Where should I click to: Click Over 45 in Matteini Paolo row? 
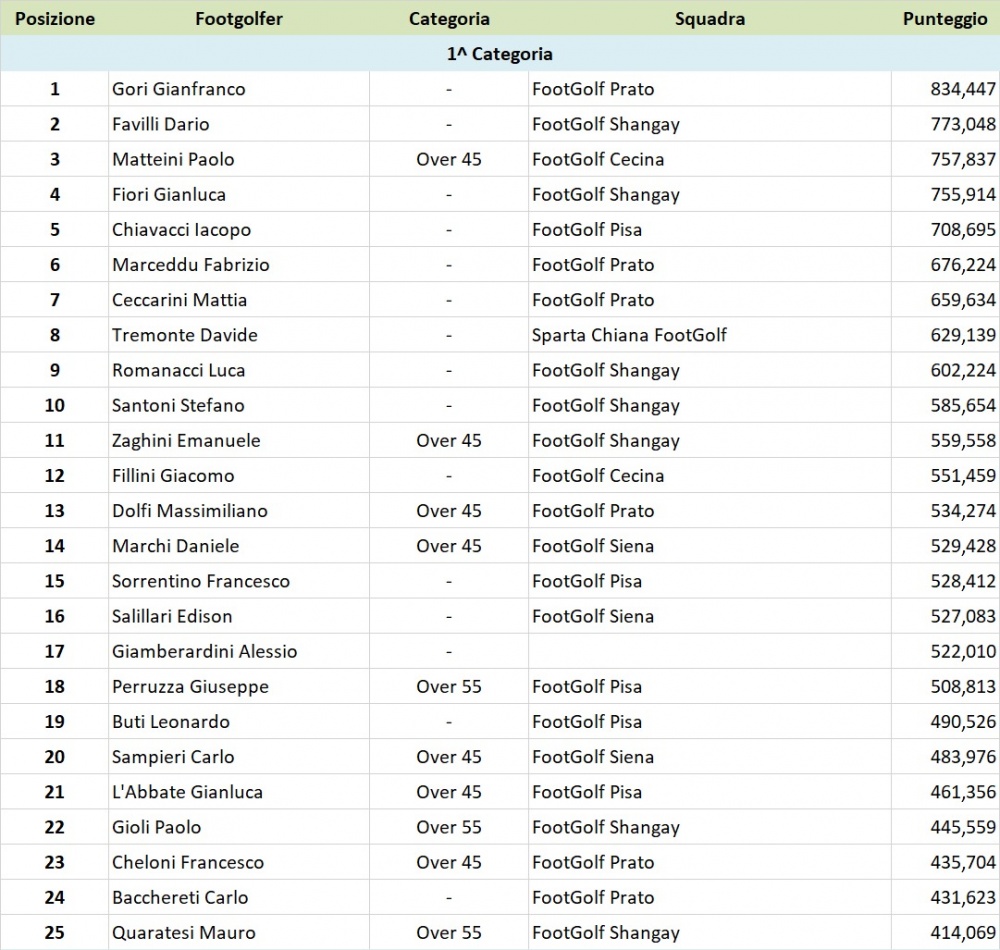pos(449,159)
